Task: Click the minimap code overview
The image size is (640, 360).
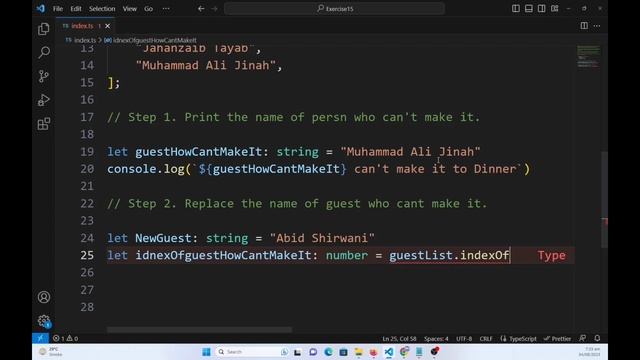Action: coord(588,57)
